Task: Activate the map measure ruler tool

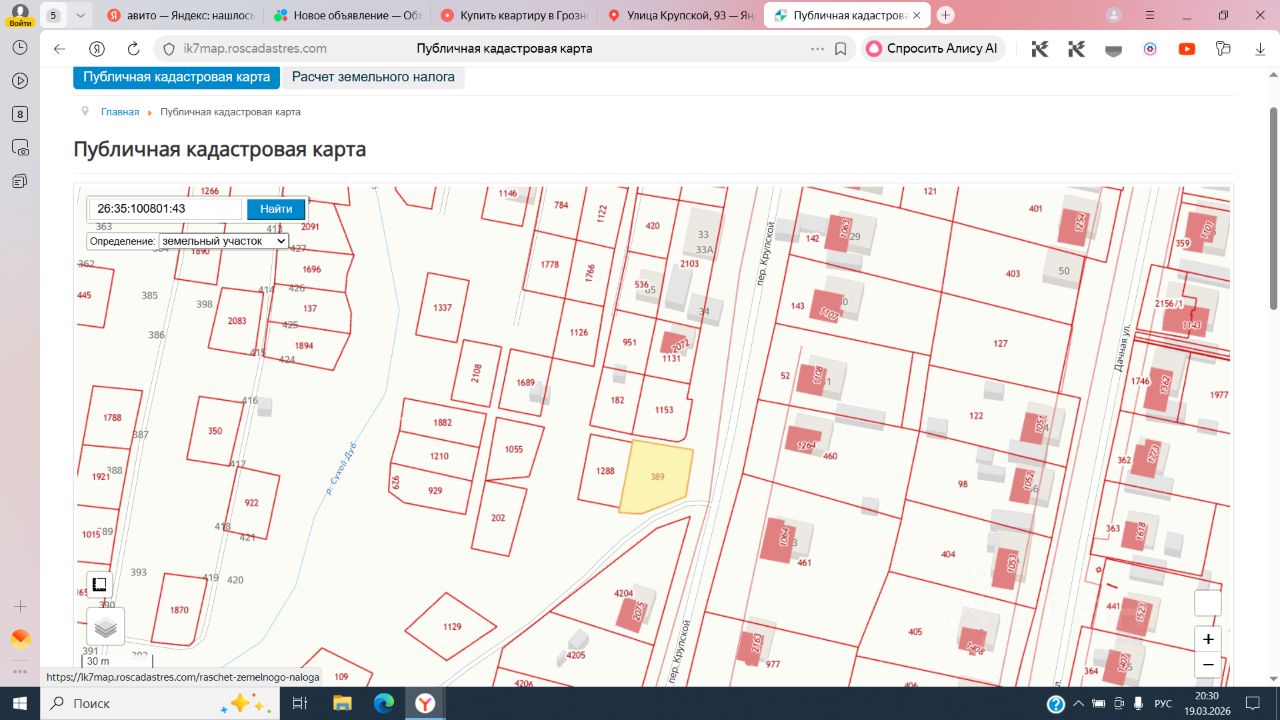Action: (x=99, y=585)
